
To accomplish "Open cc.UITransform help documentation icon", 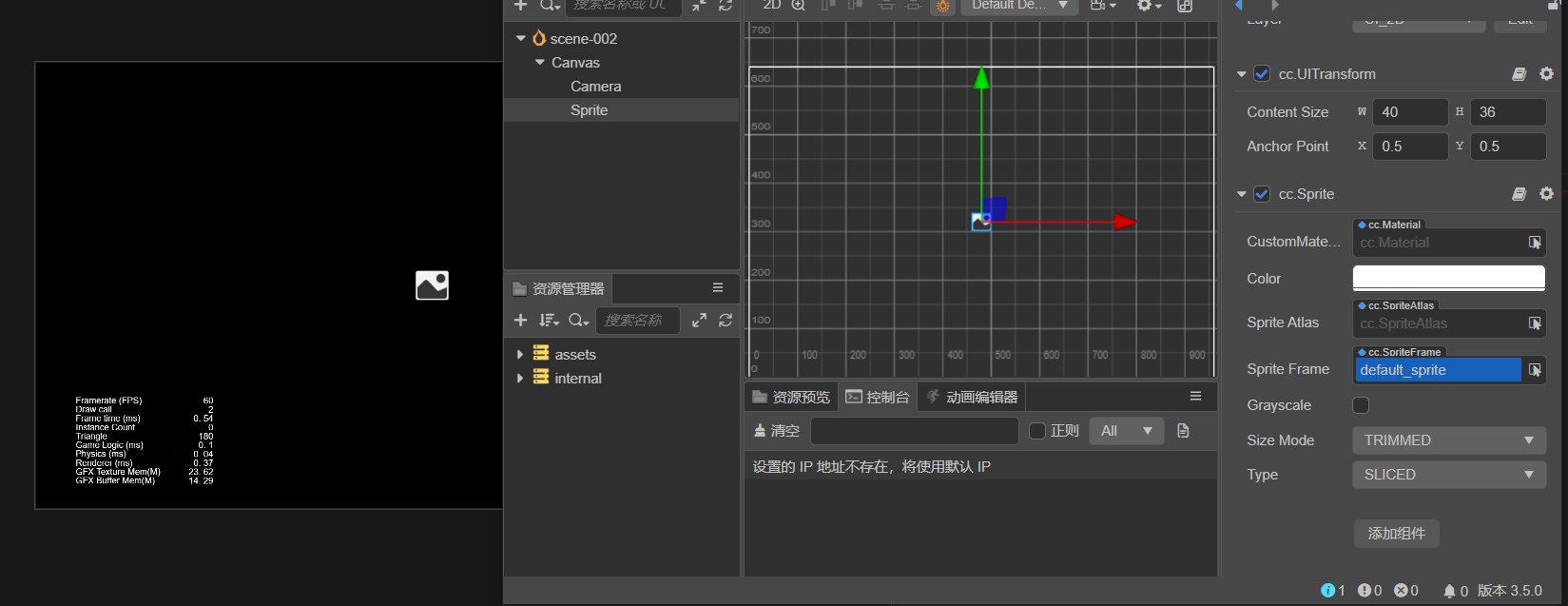I will pos(1520,73).
